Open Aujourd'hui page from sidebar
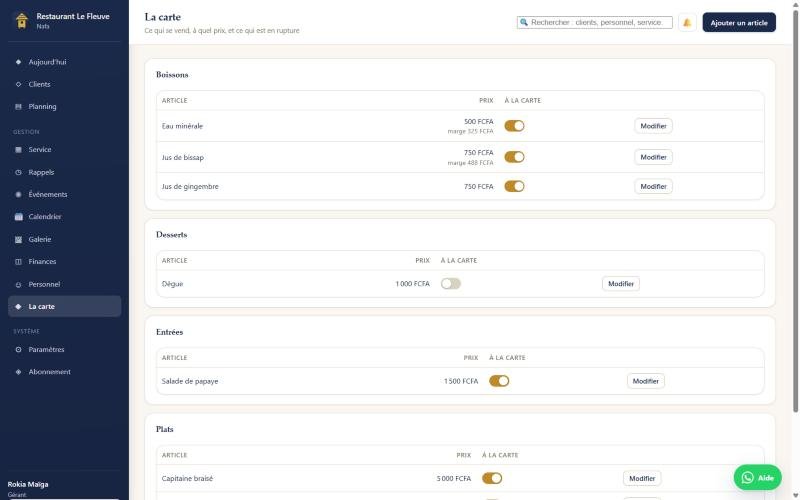Viewport: 800px width, 500px height. (64, 62)
